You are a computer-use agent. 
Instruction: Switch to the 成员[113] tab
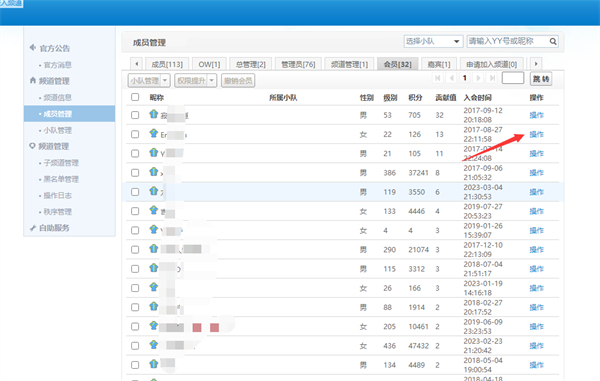[167, 64]
